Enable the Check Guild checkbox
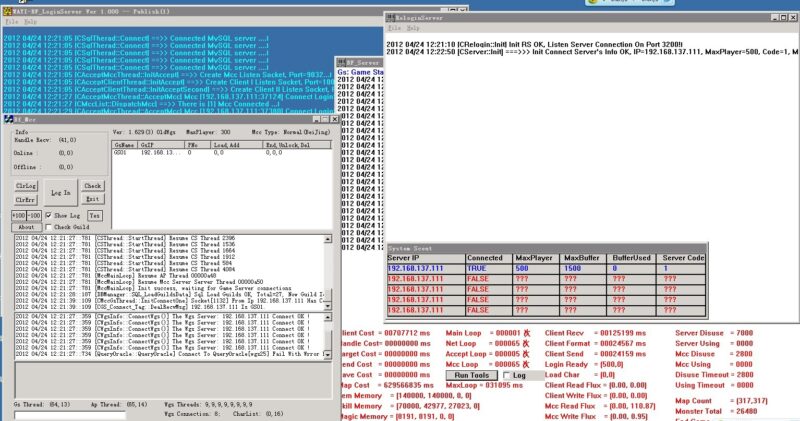The width and height of the screenshot is (800, 421). tap(50, 227)
